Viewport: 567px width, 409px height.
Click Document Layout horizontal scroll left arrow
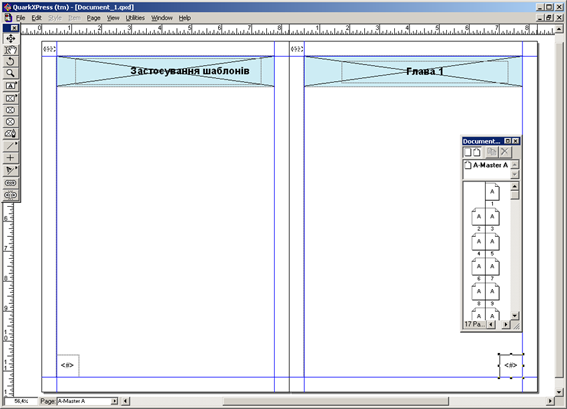pyautogui.click(x=491, y=324)
